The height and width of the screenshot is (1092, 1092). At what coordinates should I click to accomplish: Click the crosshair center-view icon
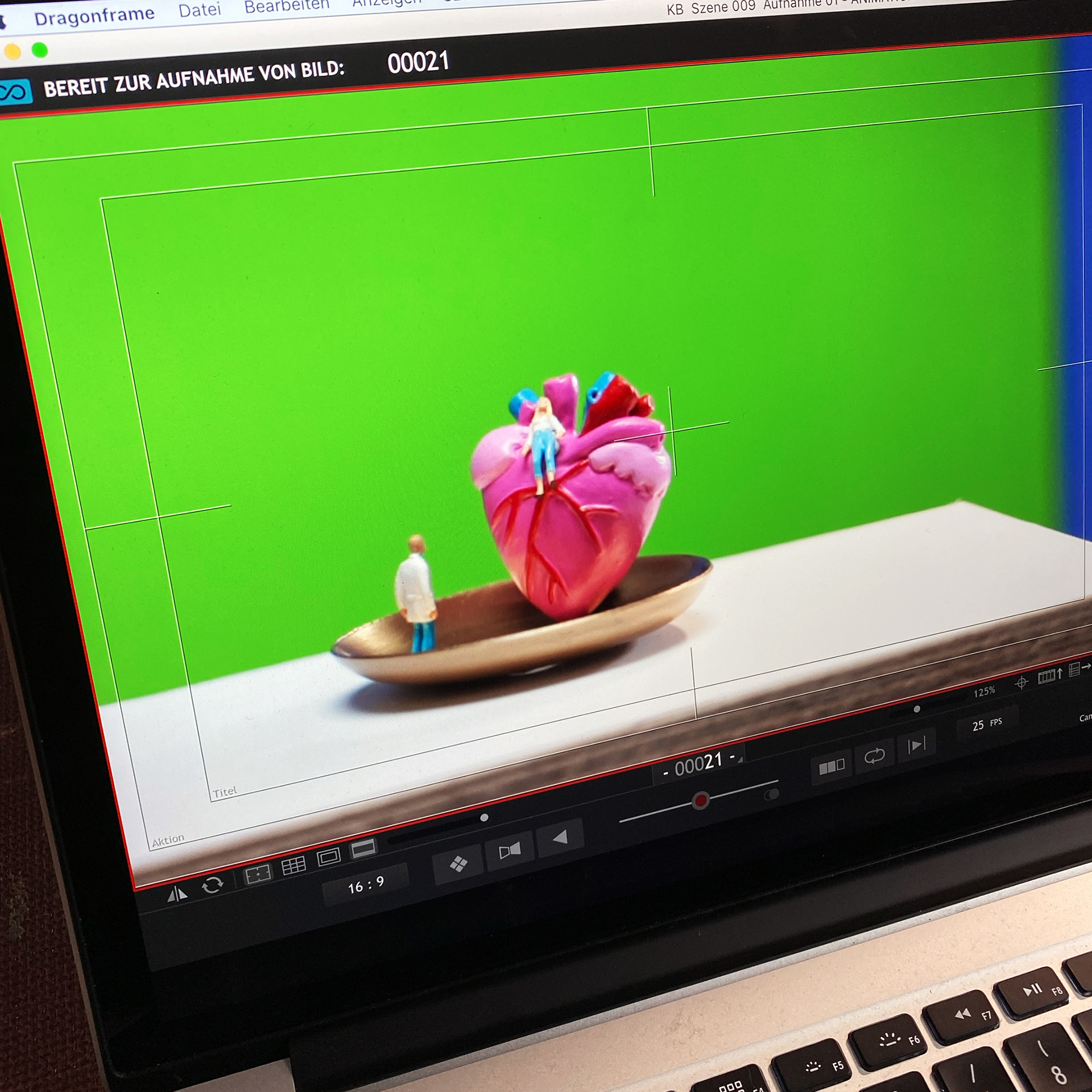coord(1021,682)
